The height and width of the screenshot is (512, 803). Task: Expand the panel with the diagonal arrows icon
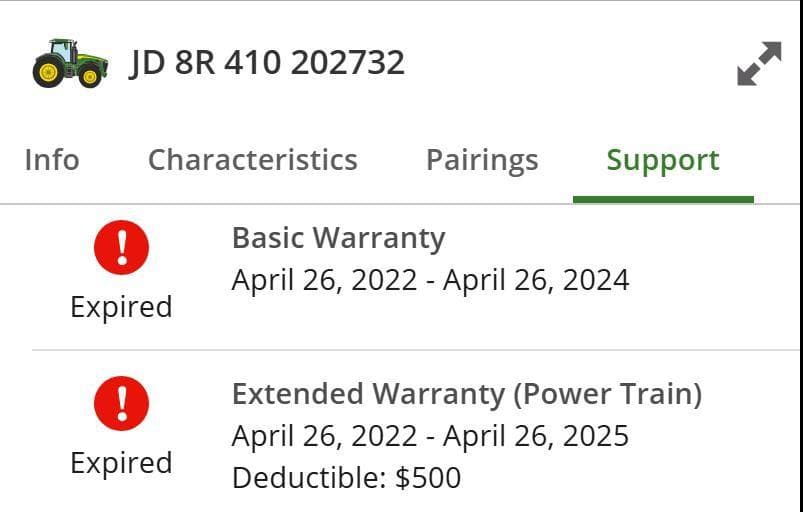pos(759,63)
